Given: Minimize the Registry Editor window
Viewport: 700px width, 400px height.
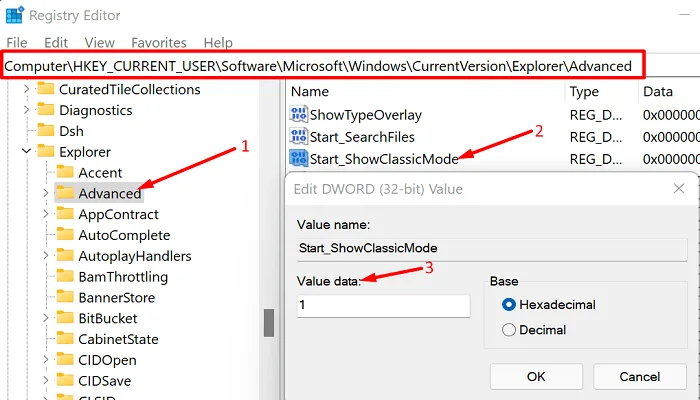Looking at the screenshot, I should (684, 15).
